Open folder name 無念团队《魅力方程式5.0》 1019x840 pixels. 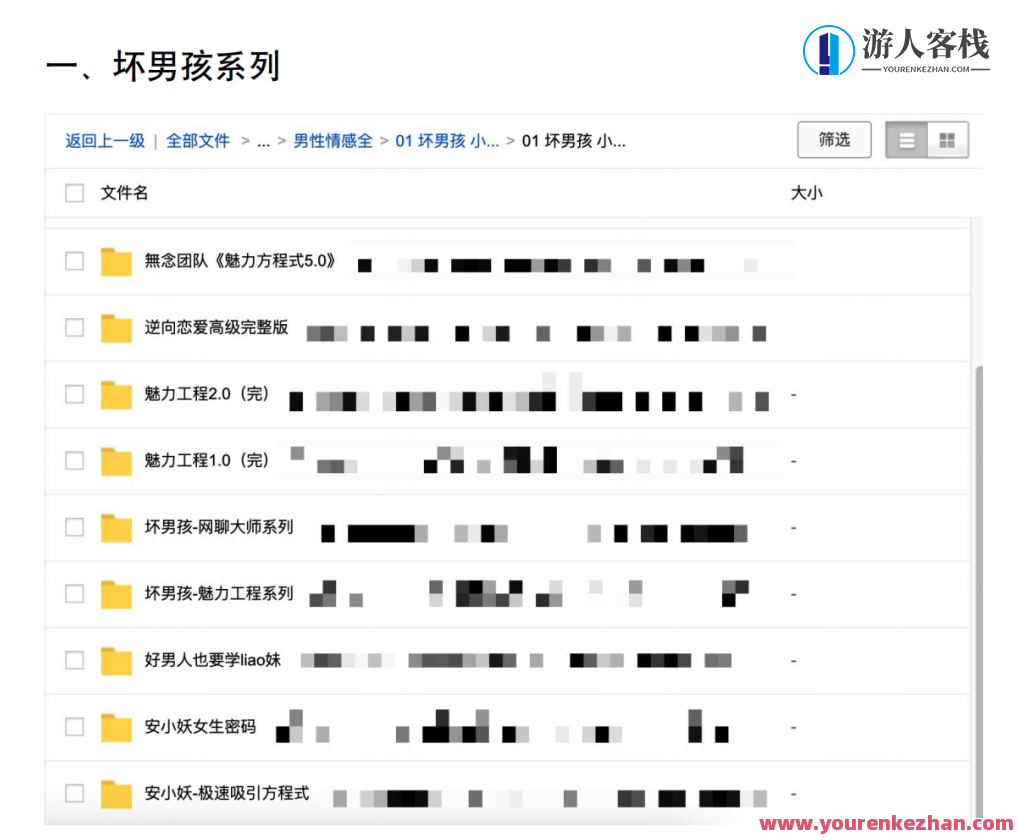click(240, 261)
